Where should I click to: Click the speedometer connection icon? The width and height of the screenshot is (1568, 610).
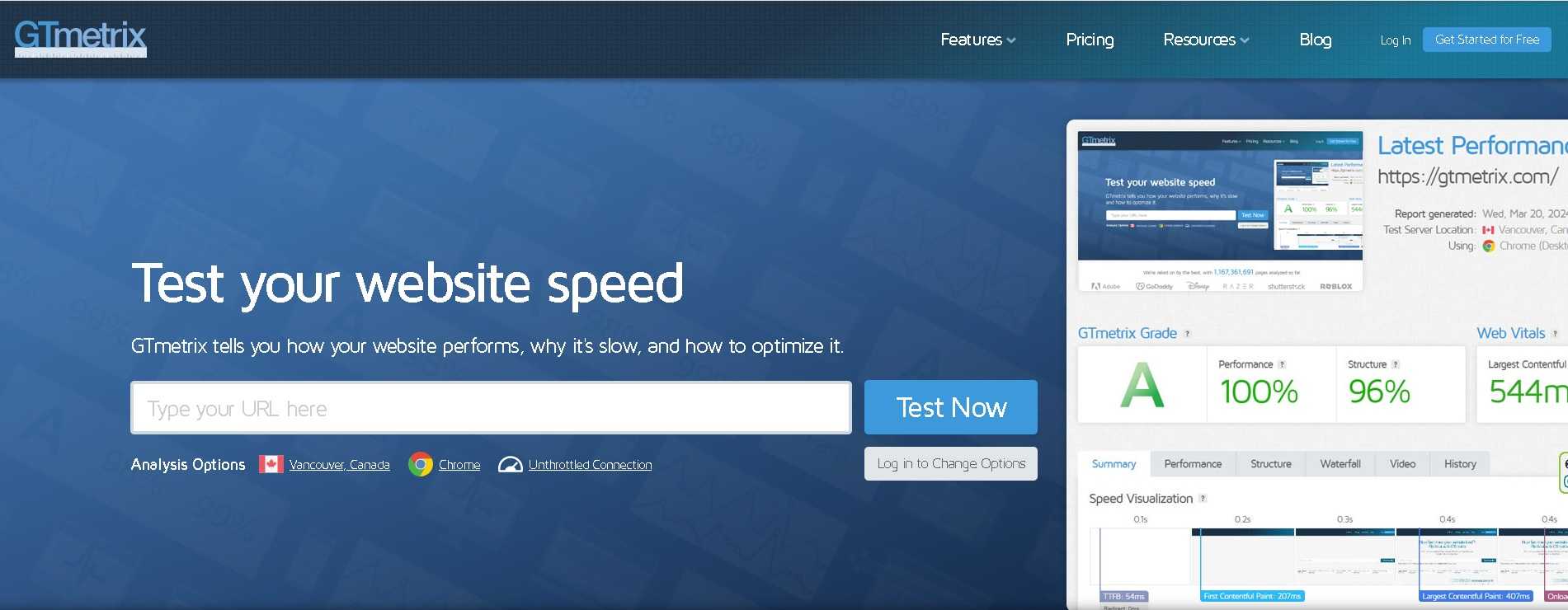point(511,465)
